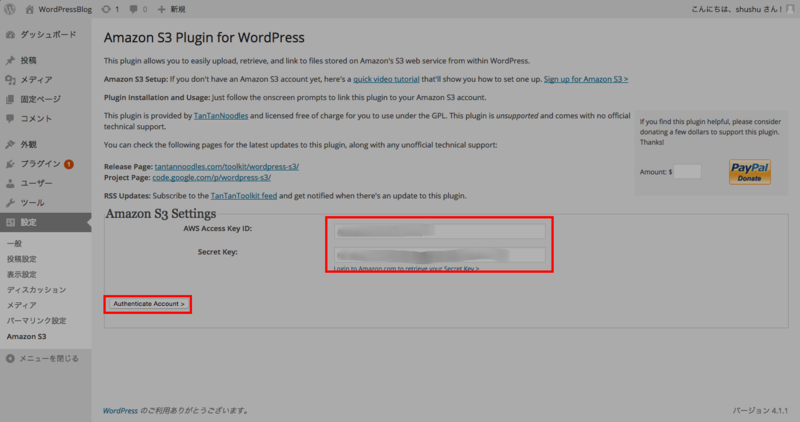
Task: Focus the Secret Key field
Action: pyautogui.click(x=440, y=255)
